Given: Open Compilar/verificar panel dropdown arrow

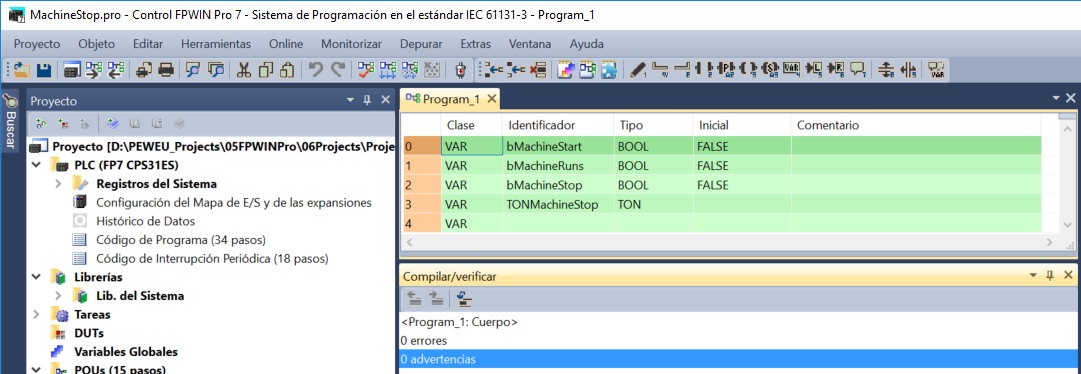Looking at the screenshot, I should tap(1033, 276).
